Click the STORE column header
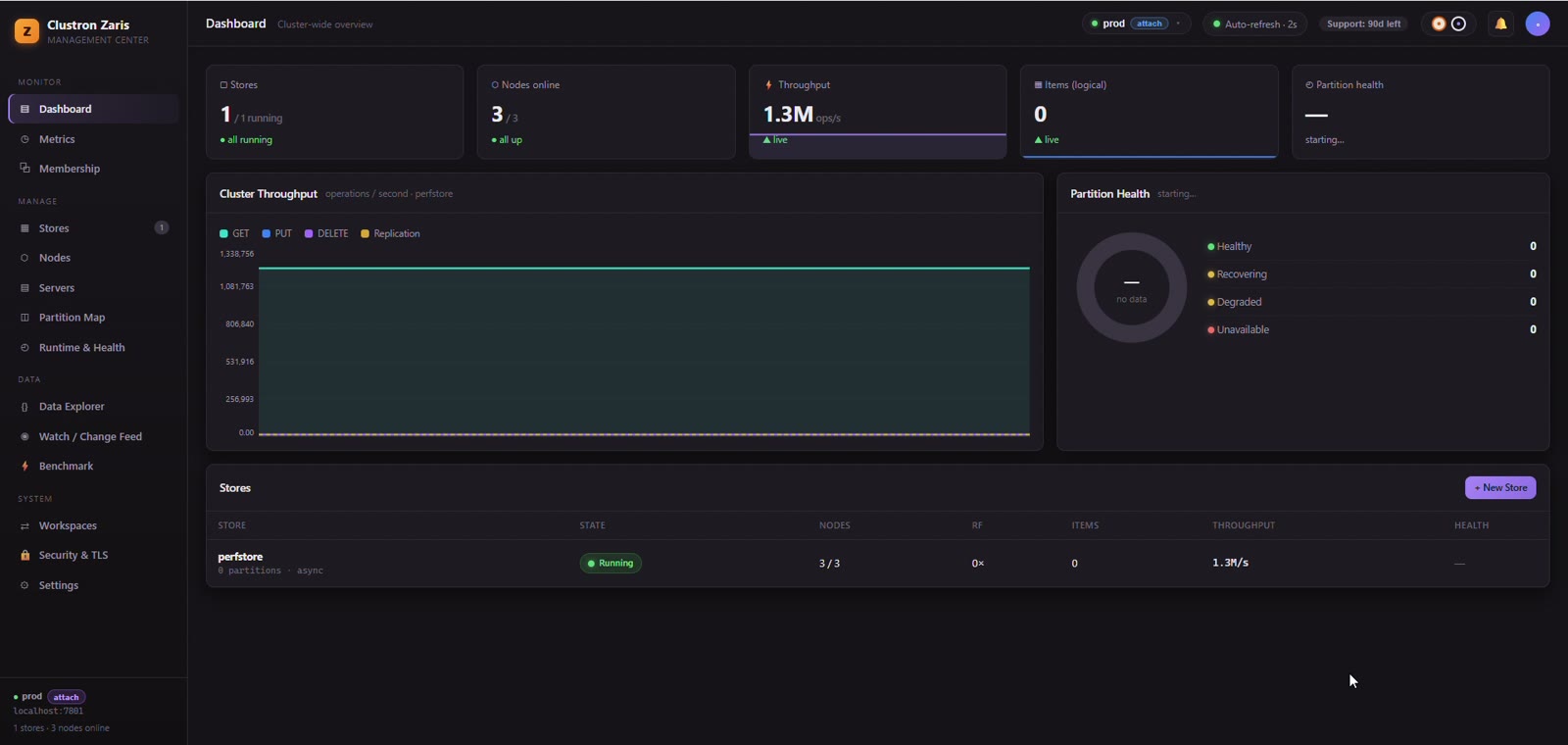The image size is (1568, 745). (x=232, y=525)
